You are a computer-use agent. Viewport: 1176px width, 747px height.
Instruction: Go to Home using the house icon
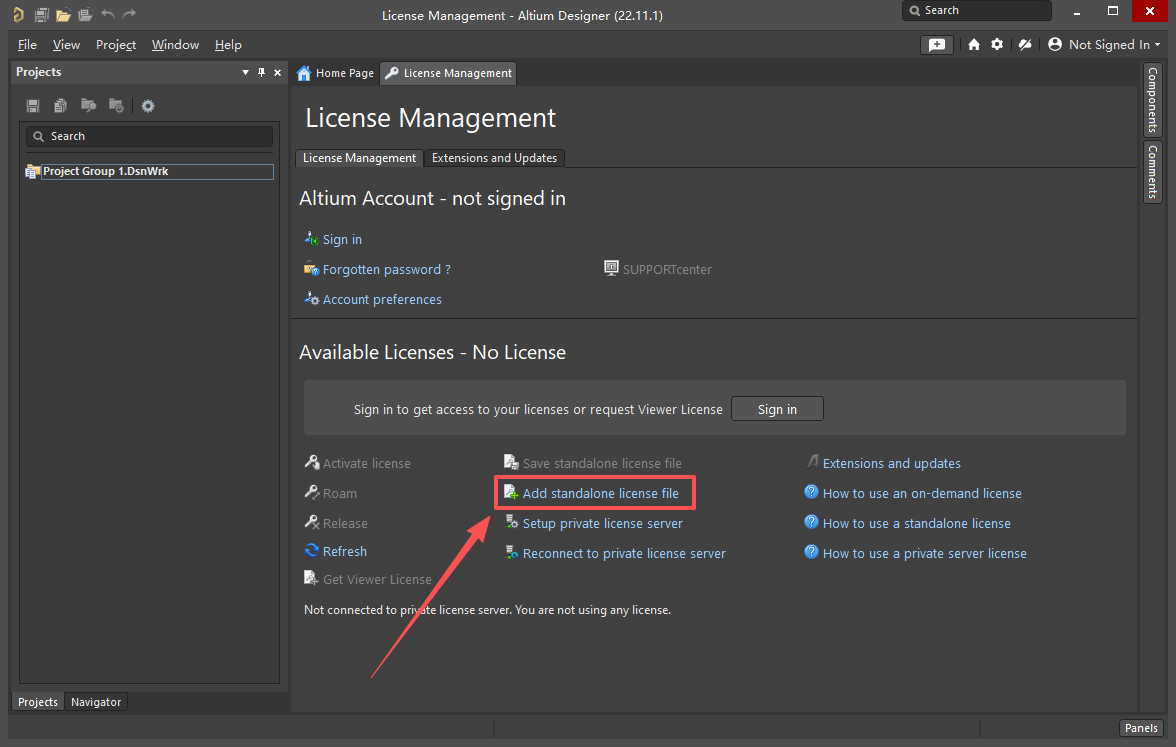point(974,45)
